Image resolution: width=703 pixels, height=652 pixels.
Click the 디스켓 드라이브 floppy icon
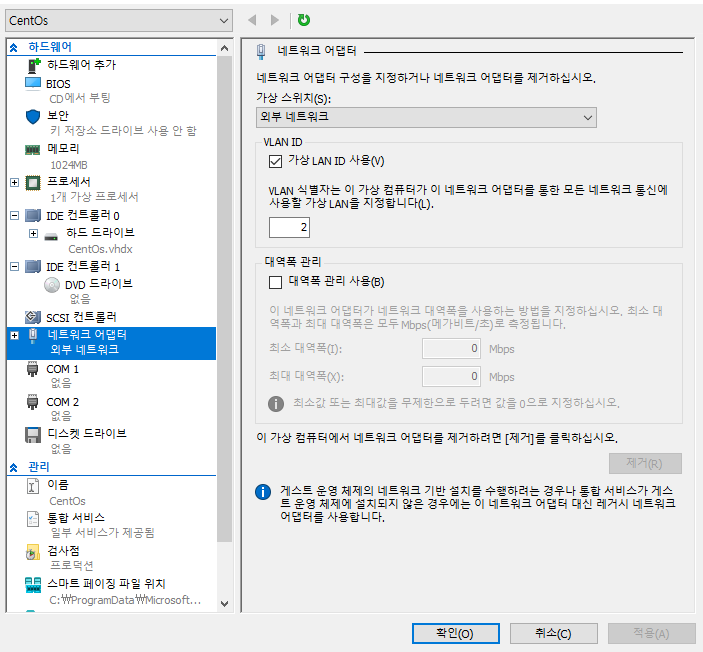point(33,435)
